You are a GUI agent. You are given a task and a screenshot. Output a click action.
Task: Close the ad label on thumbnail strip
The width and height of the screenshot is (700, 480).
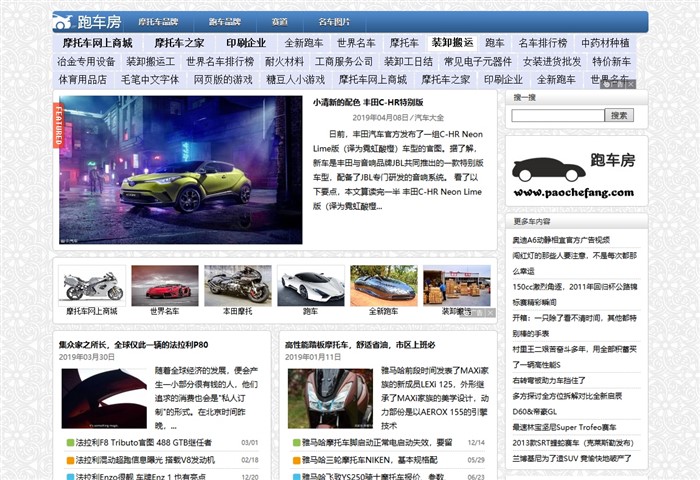click(490, 313)
